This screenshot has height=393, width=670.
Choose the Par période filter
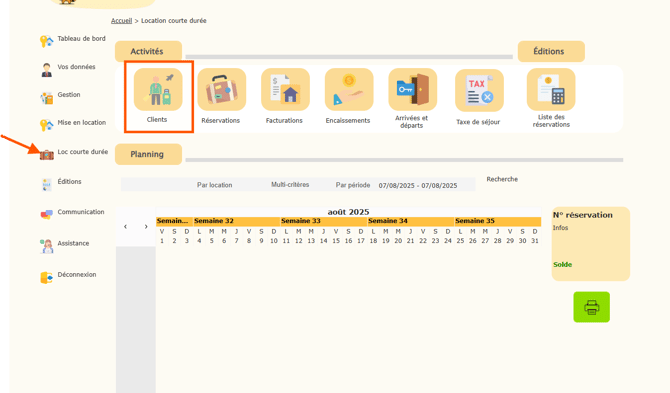coord(353,185)
